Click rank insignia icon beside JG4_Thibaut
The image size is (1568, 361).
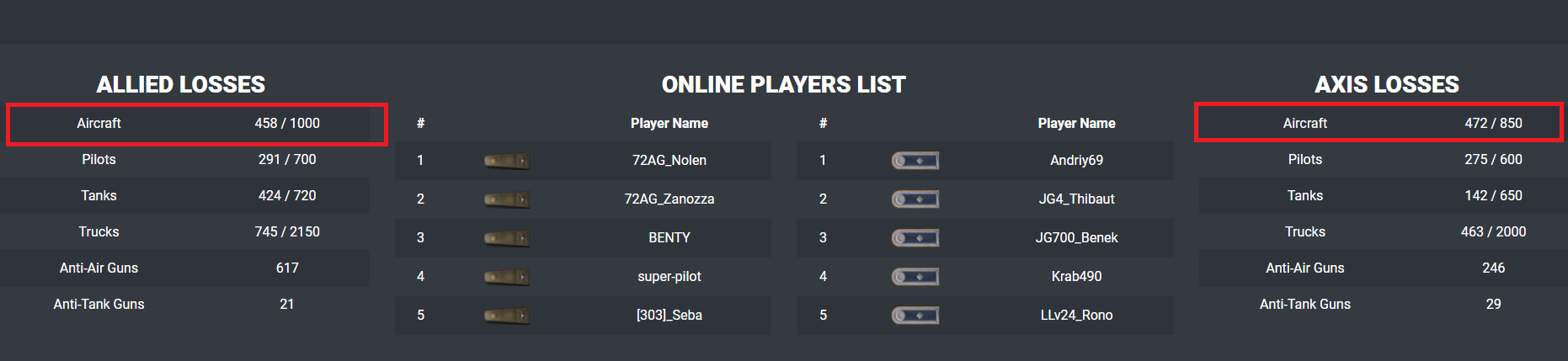point(915,199)
